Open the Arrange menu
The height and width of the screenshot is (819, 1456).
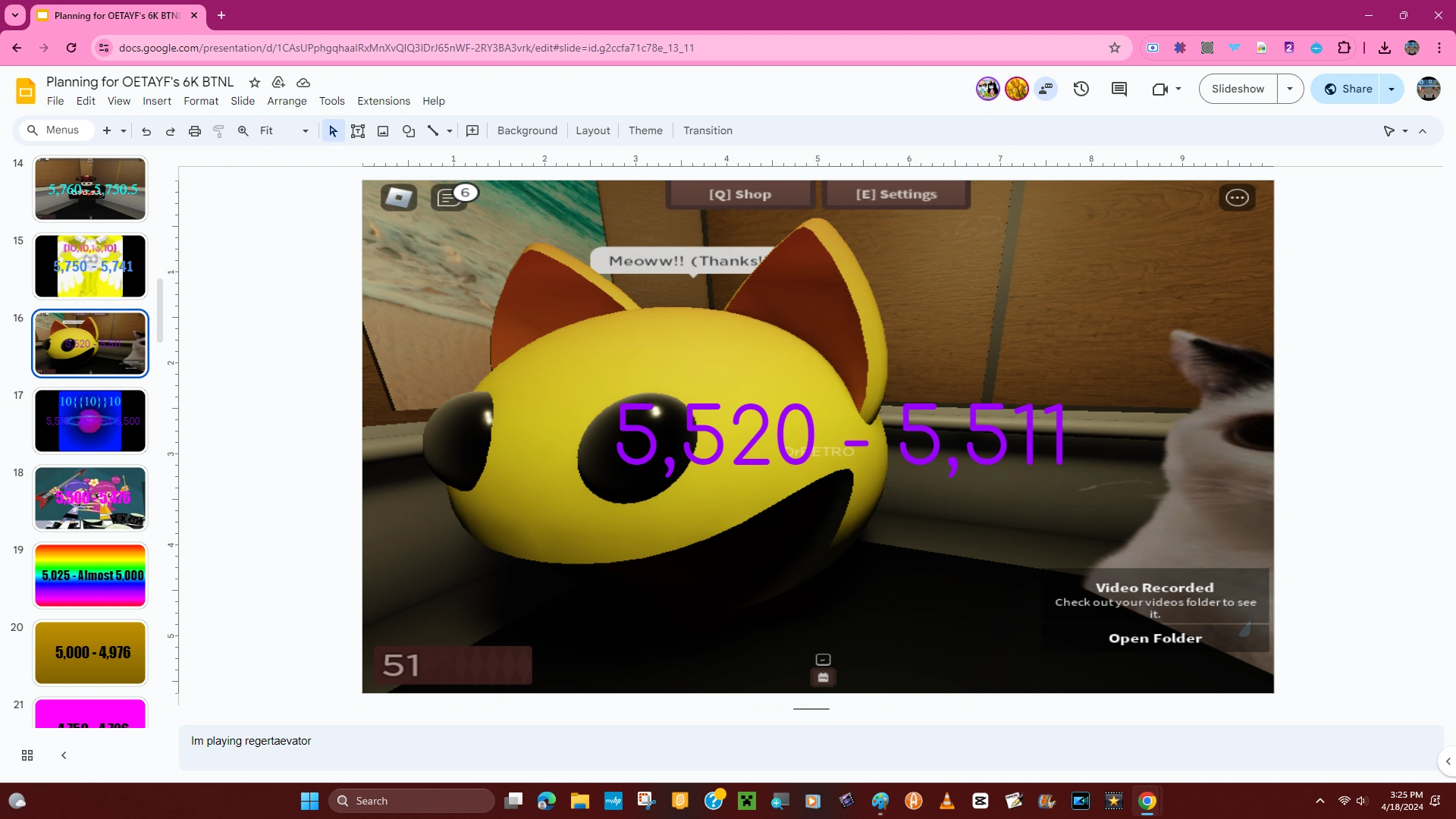pos(287,101)
